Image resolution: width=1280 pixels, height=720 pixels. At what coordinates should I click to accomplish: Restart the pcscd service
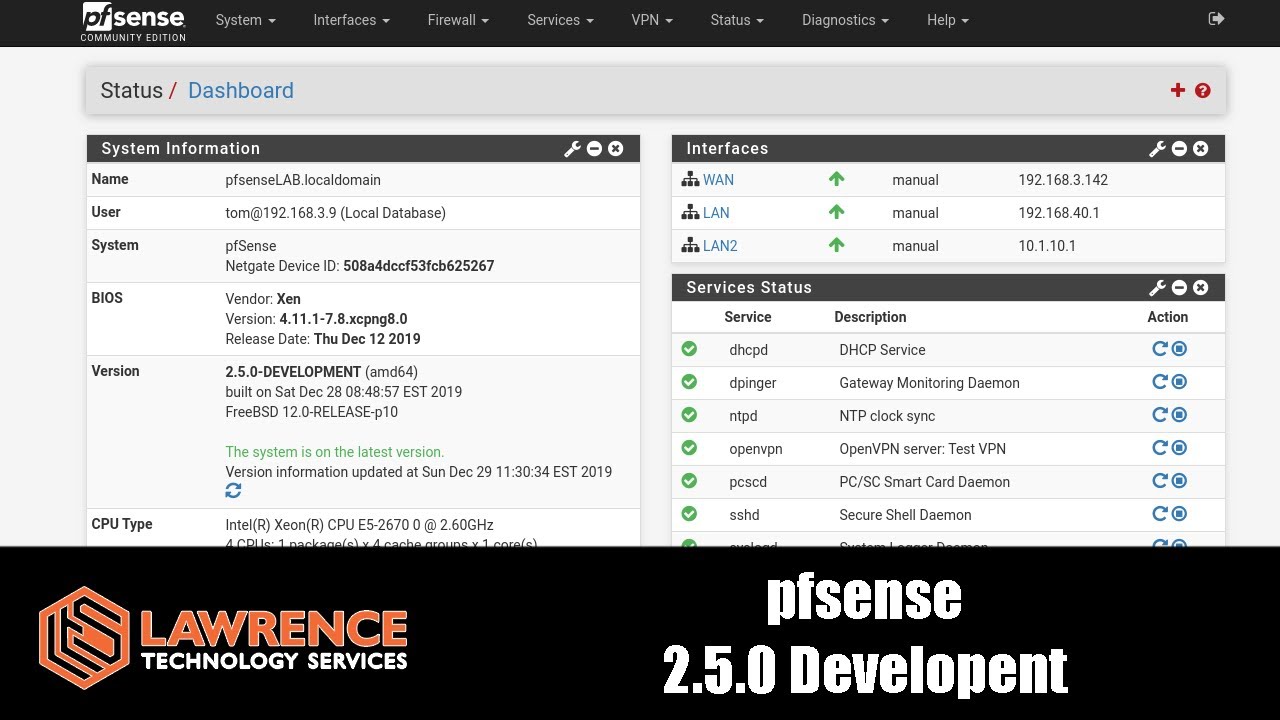[x=1160, y=481]
